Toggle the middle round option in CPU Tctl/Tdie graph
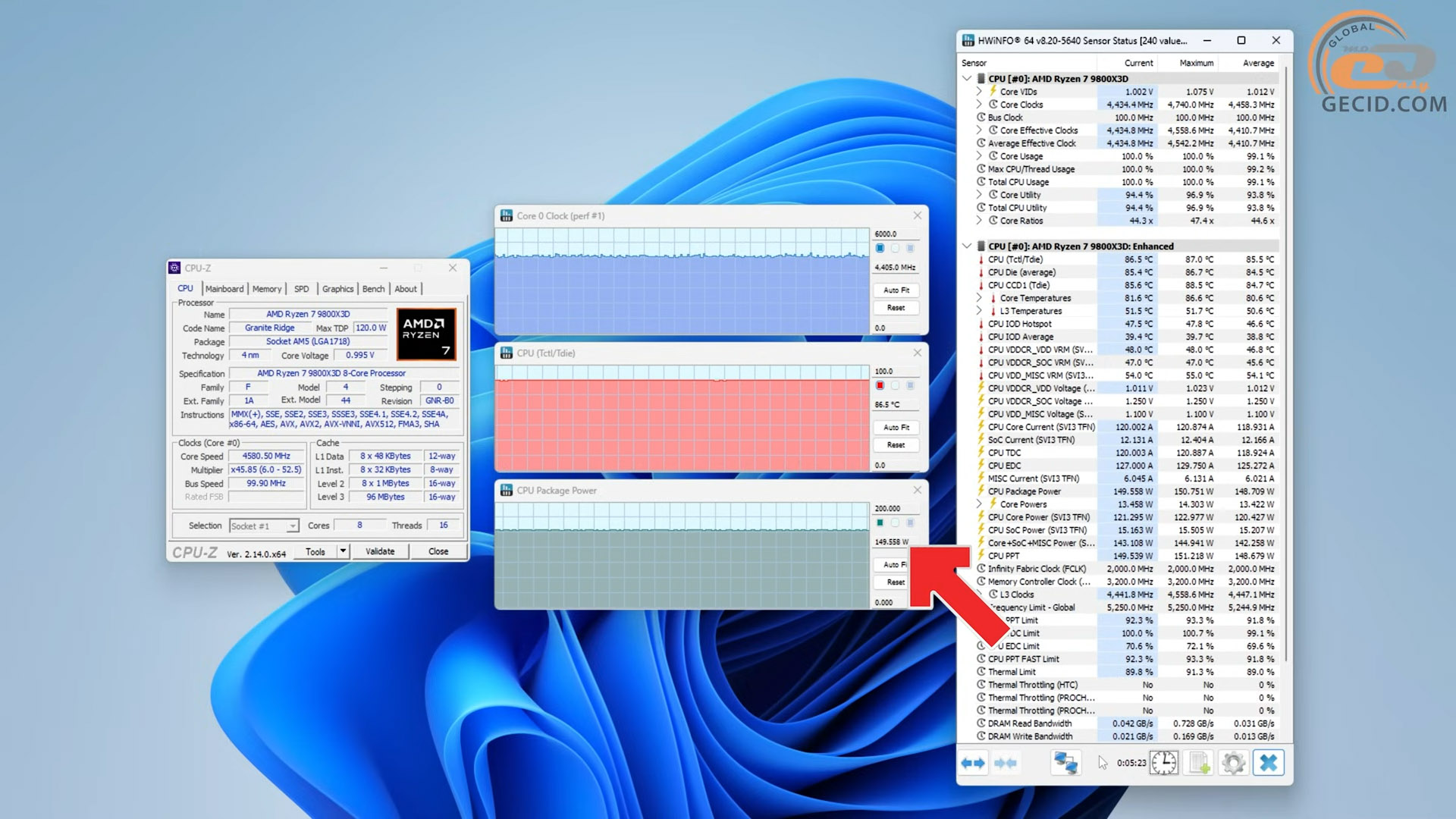The image size is (1456, 819). [895, 385]
